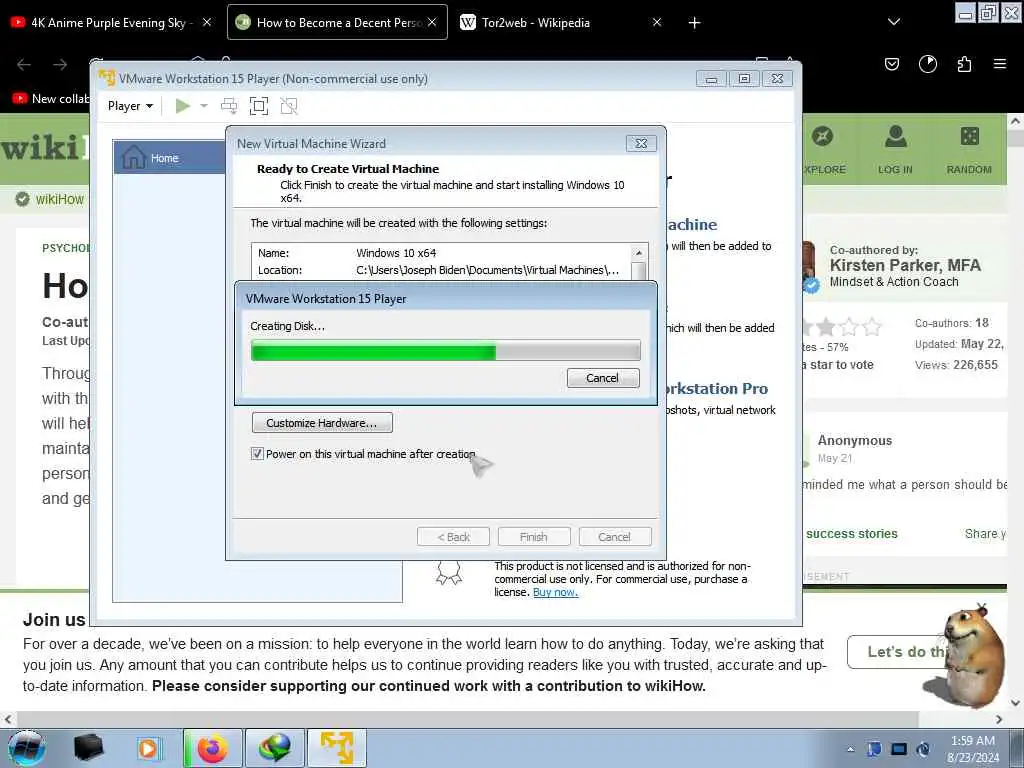1024x768 pixels.
Task: Click the browser back arrow
Action: 24,64
